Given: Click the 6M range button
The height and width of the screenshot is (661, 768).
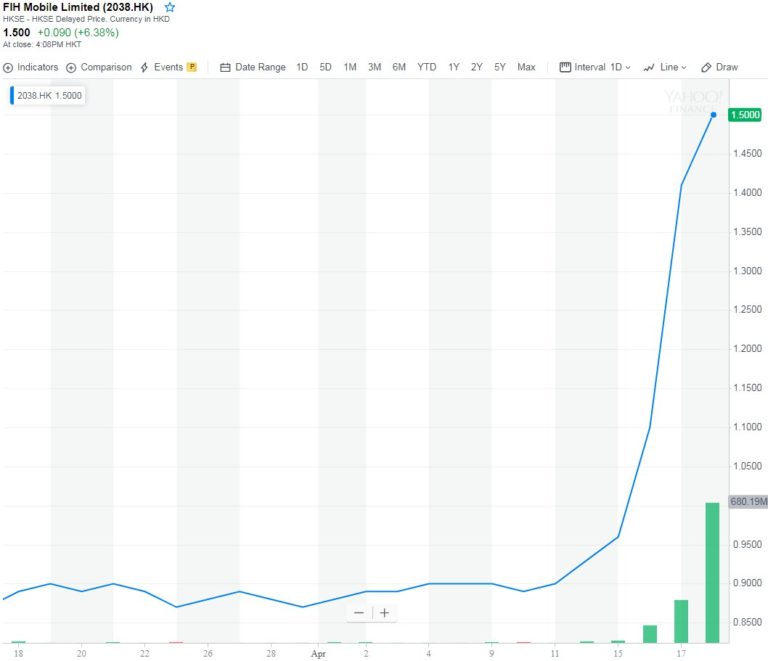Looking at the screenshot, I should [399, 67].
